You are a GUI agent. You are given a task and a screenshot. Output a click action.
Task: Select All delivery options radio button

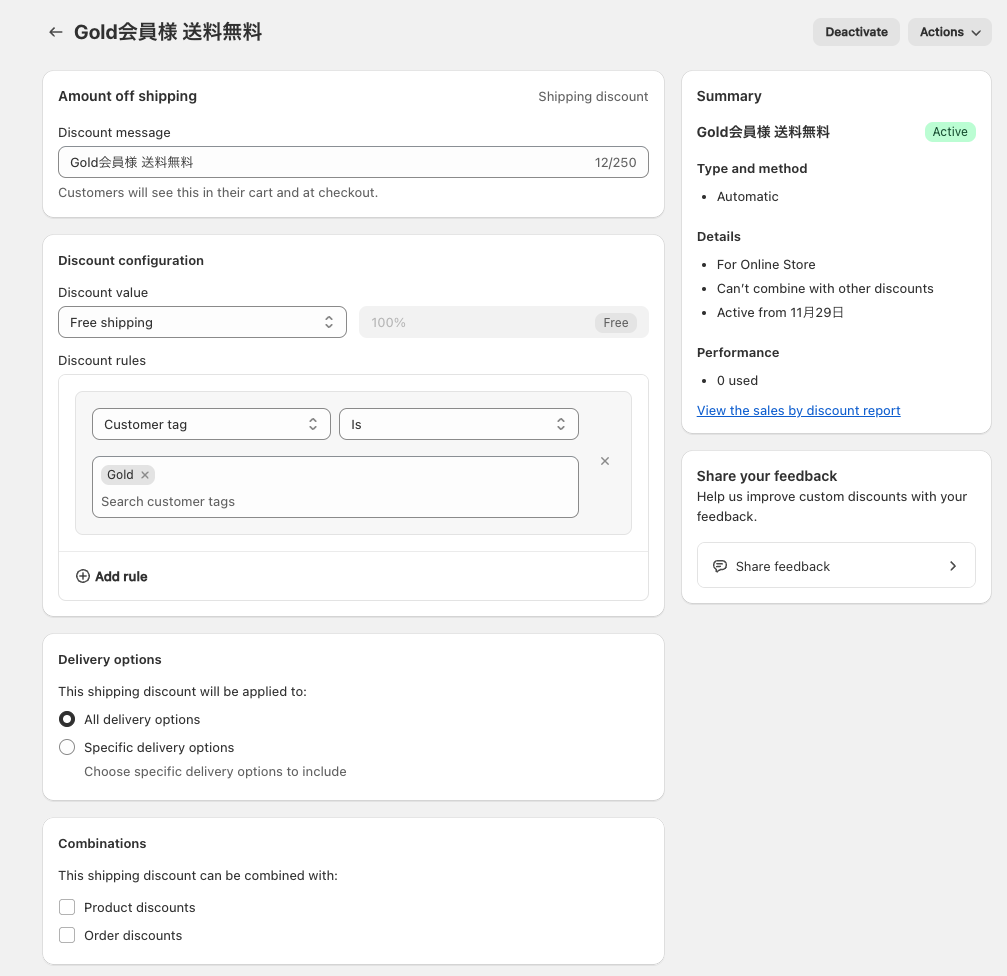pos(67,719)
